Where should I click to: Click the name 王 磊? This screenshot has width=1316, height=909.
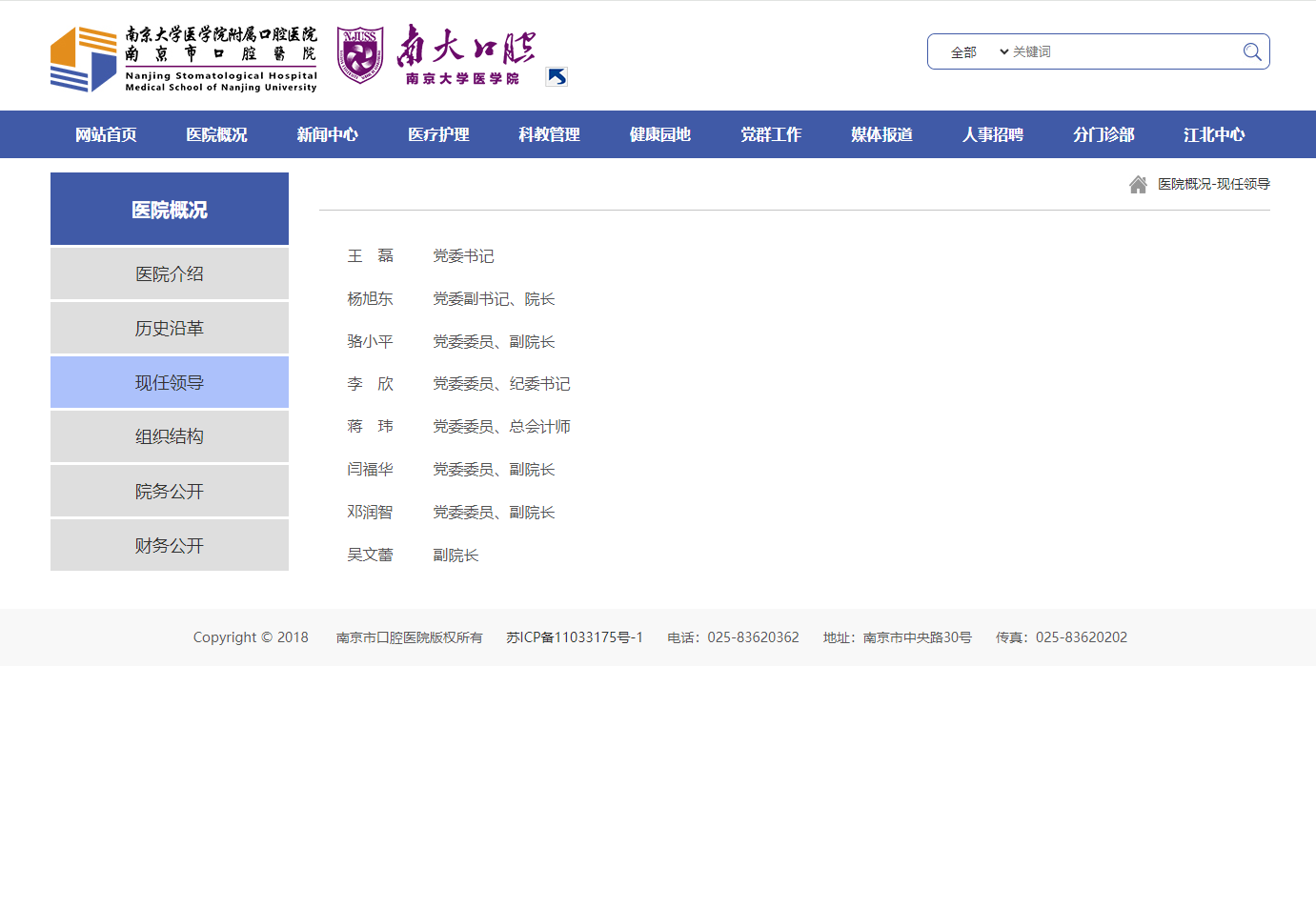point(370,255)
